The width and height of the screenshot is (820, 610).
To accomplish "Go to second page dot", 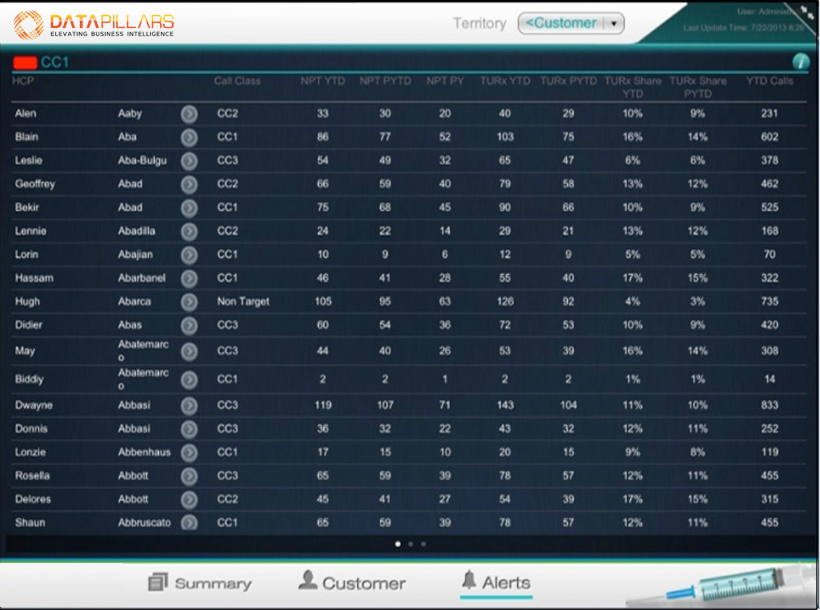I will (411, 544).
